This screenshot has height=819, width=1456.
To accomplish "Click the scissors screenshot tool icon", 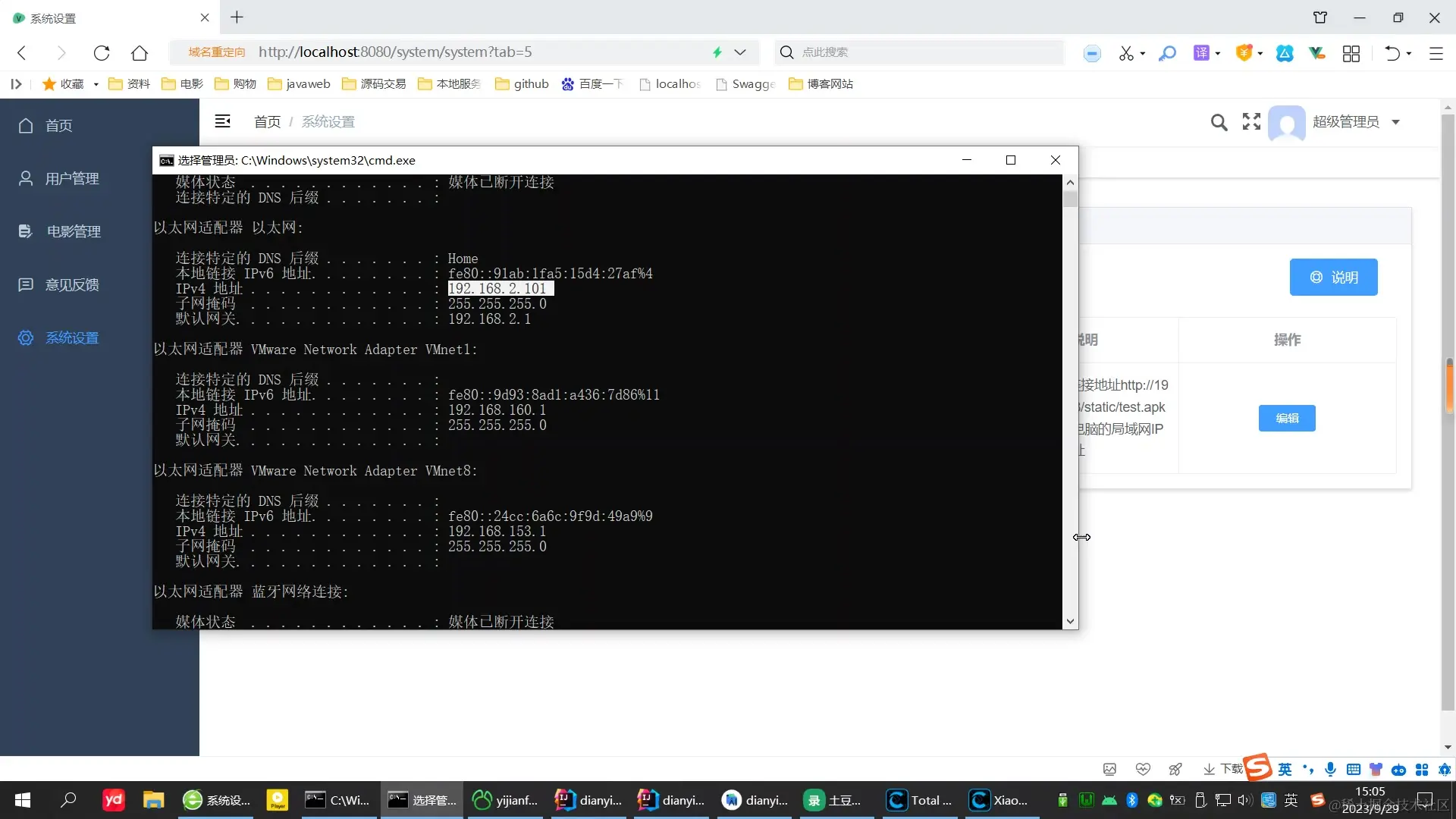I will (1125, 53).
